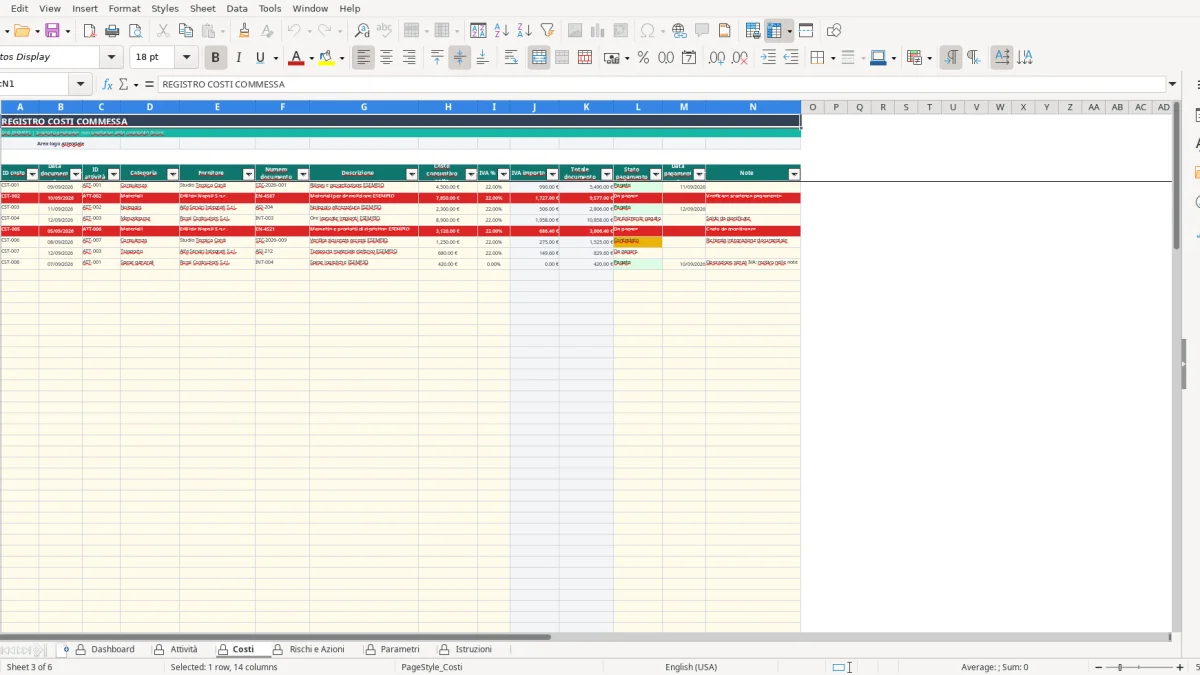
Task: Toggle Bold formatting
Action: tap(215, 58)
